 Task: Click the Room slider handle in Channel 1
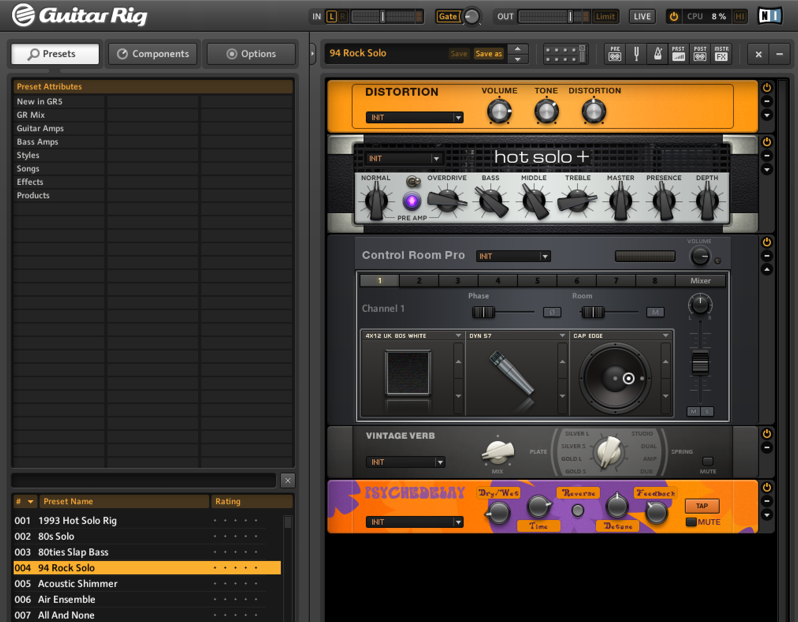pos(593,312)
